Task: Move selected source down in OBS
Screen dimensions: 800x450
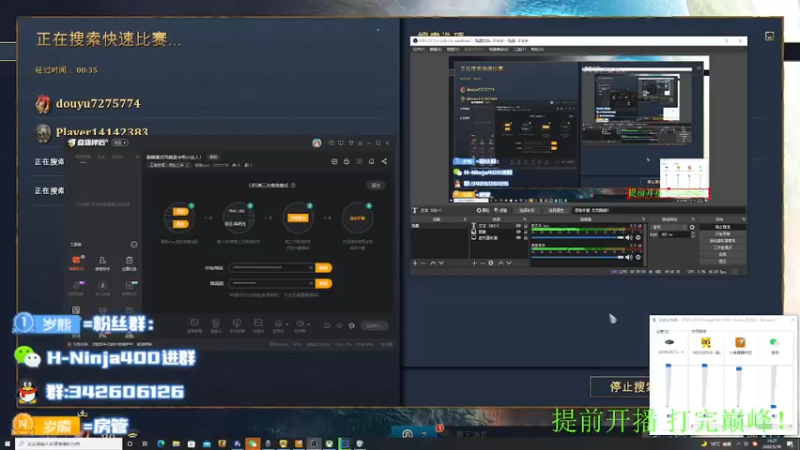Action: point(509,263)
